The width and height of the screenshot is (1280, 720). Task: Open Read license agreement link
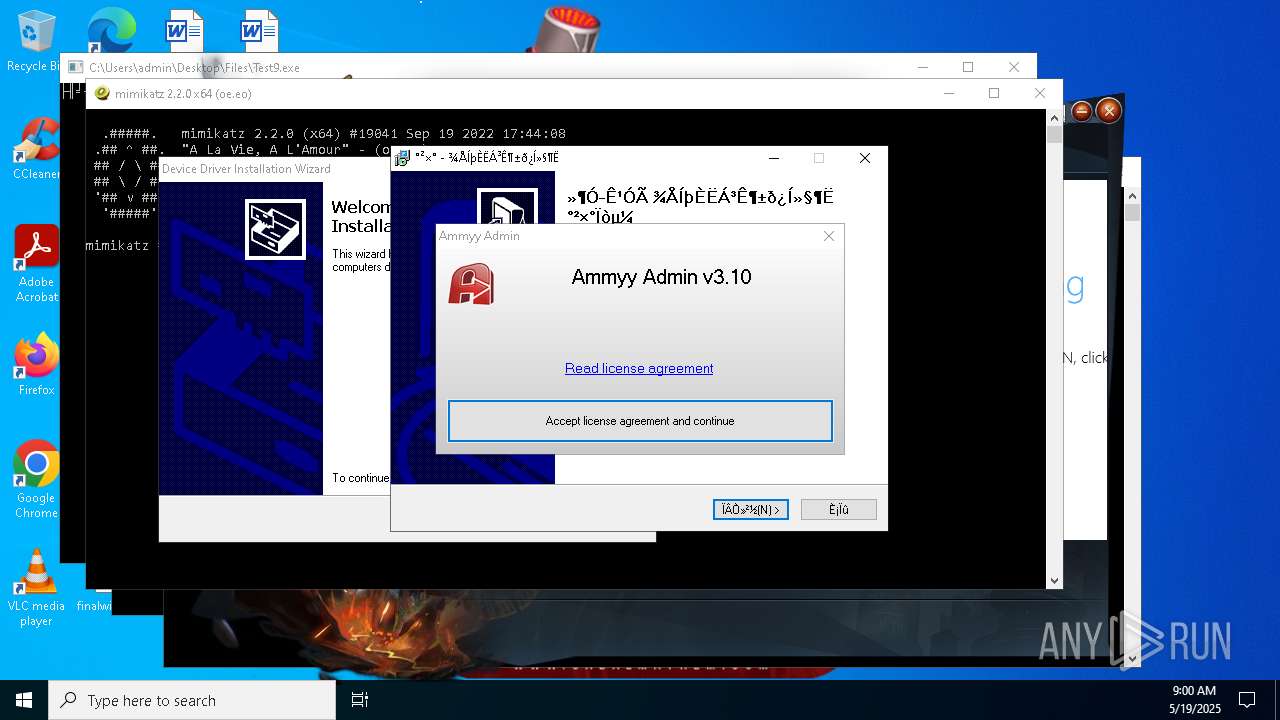pyautogui.click(x=639, y=368)
